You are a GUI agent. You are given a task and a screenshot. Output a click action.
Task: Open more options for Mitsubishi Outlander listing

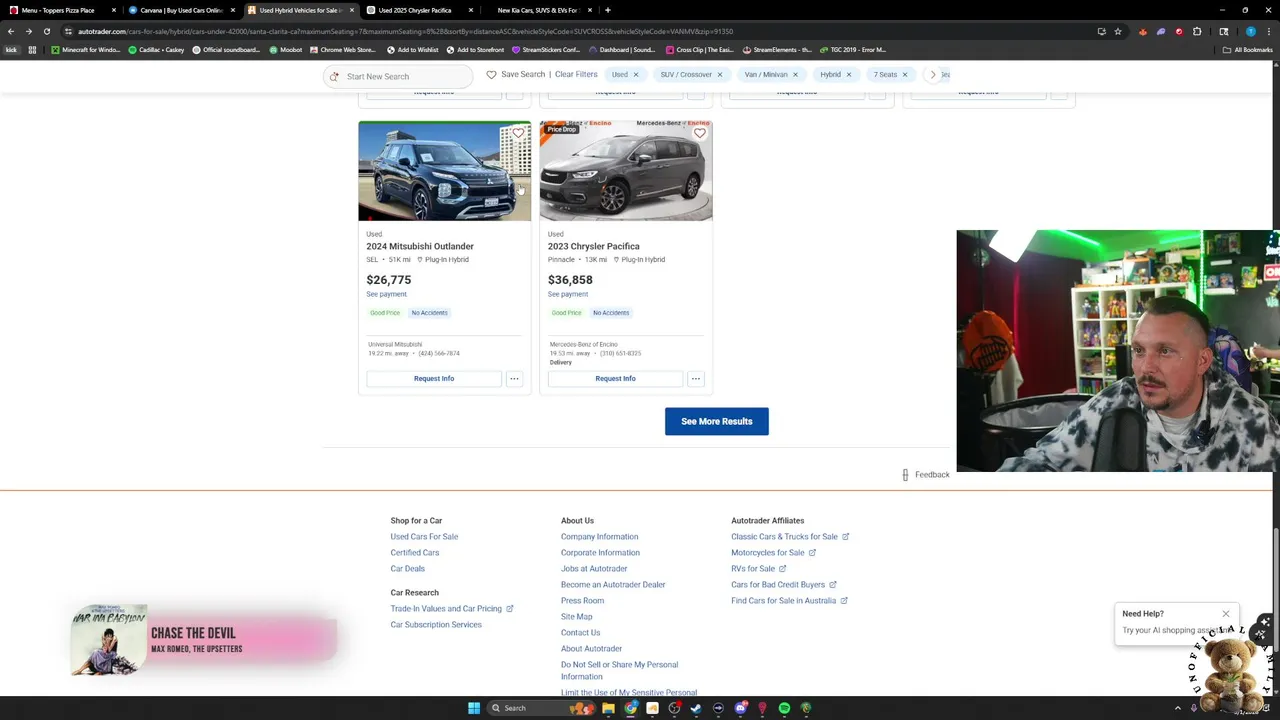[514, 379]
